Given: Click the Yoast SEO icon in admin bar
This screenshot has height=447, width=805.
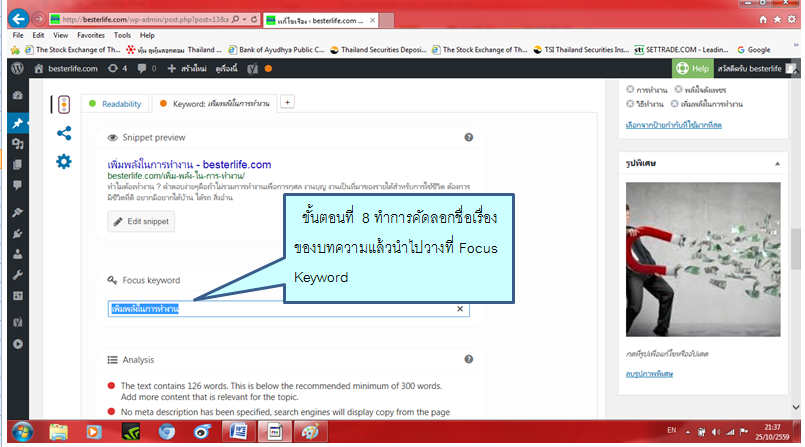Looking at the screenshot, I should [x=252, y=69].
